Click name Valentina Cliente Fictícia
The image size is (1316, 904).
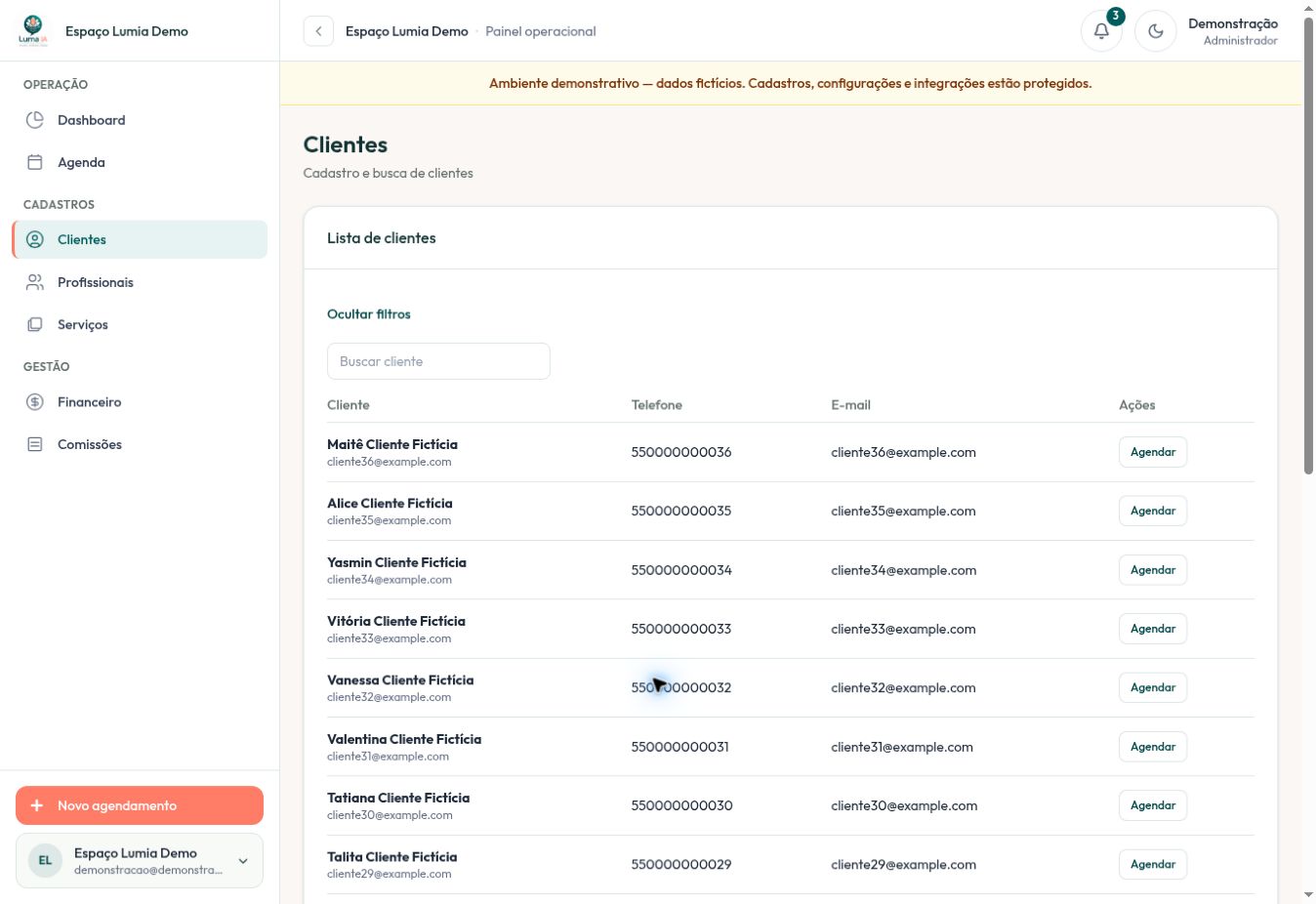point(404,739)
